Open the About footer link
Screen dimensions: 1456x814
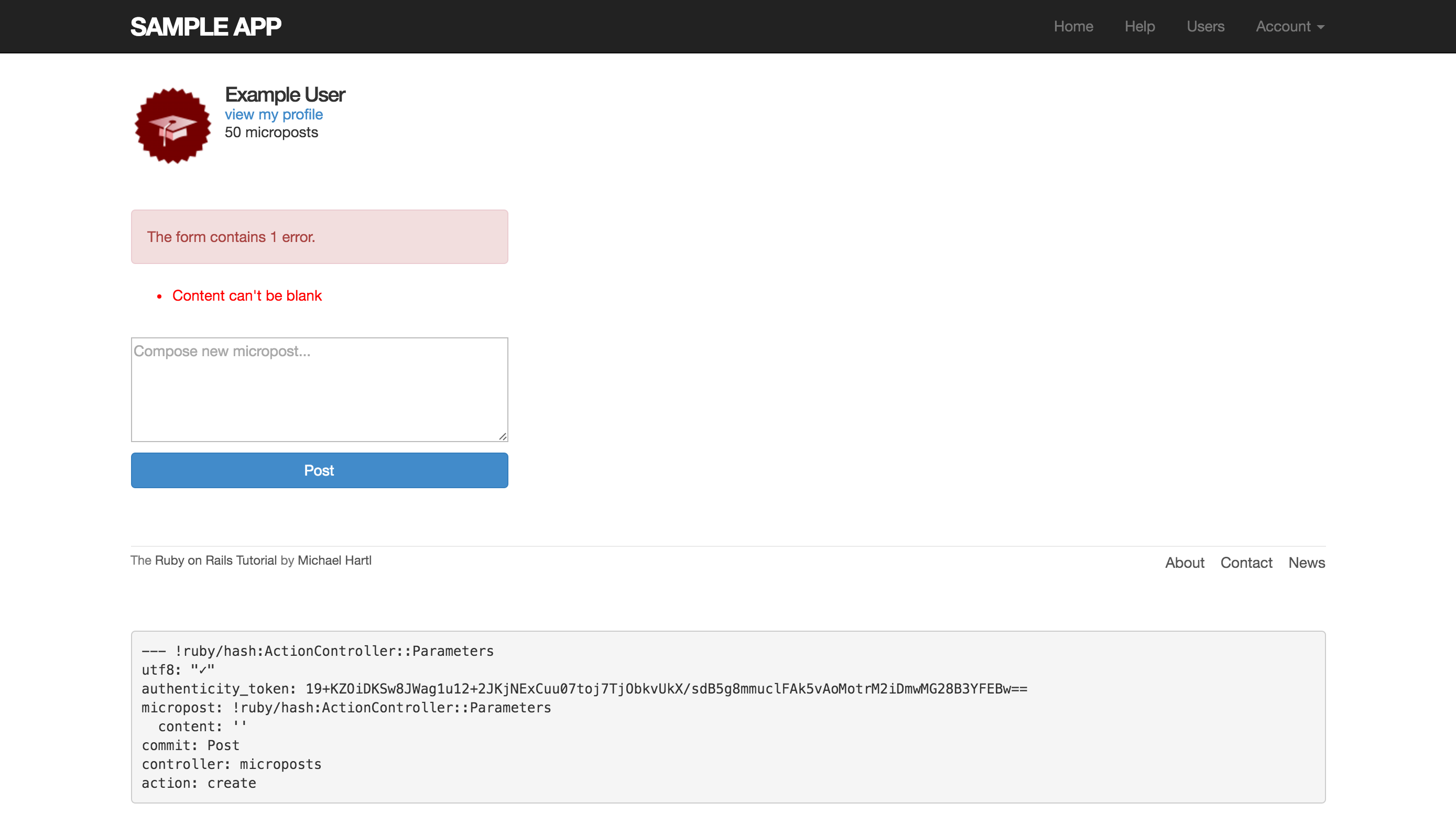[x=1184, y=563]
